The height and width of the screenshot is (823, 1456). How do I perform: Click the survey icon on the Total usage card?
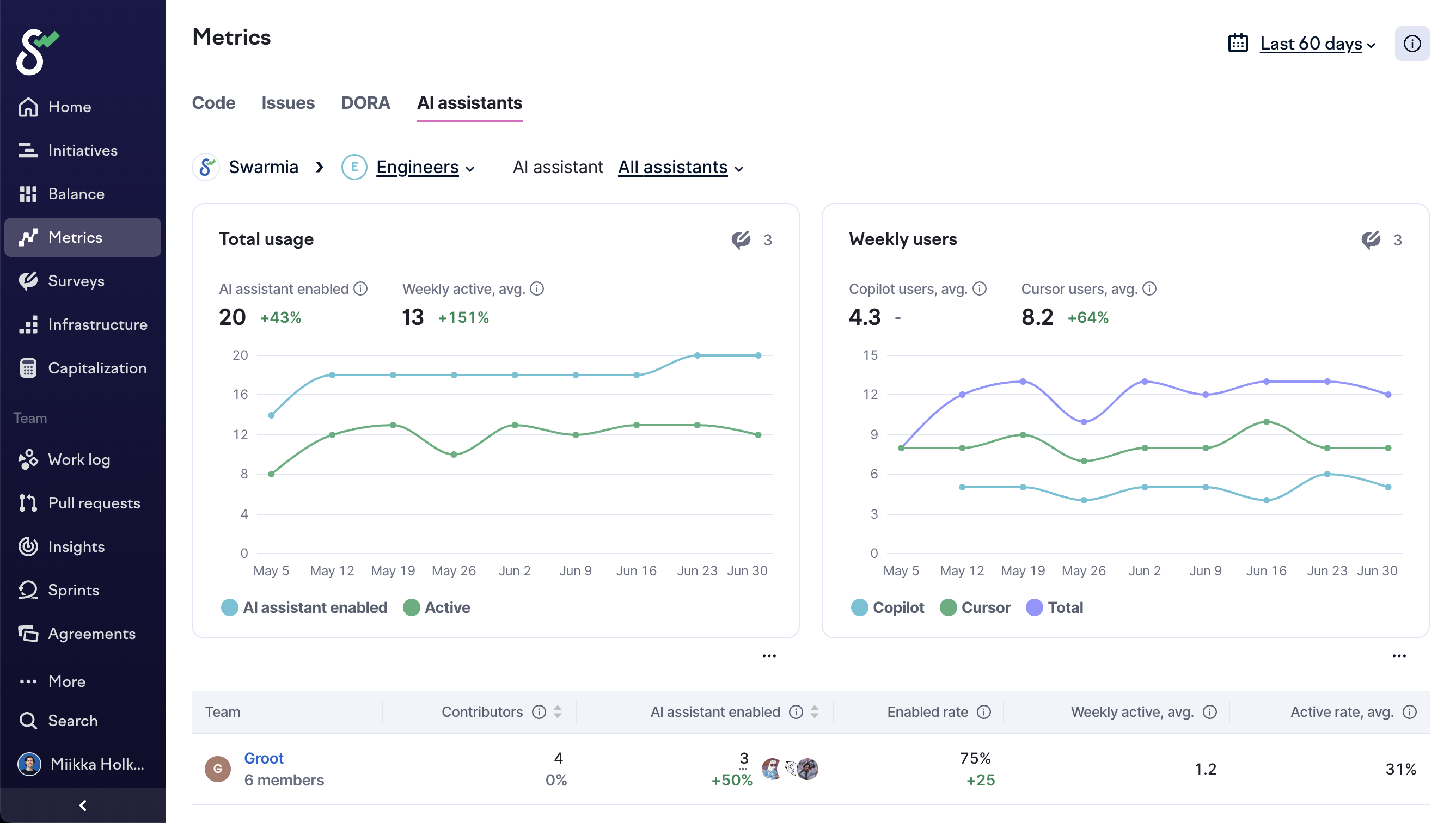(741, 239)
